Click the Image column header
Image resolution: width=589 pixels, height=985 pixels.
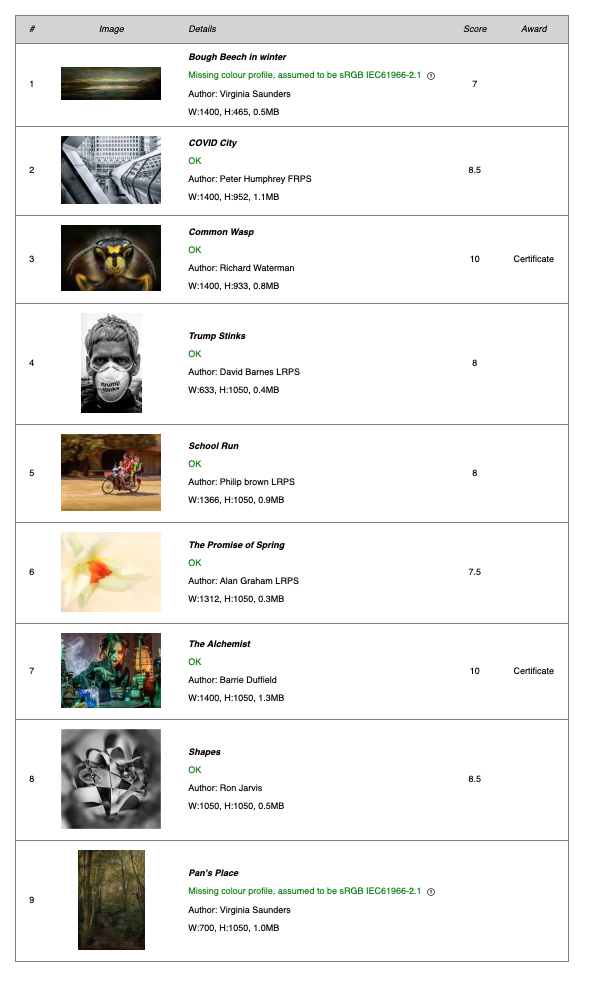(111, 29)
